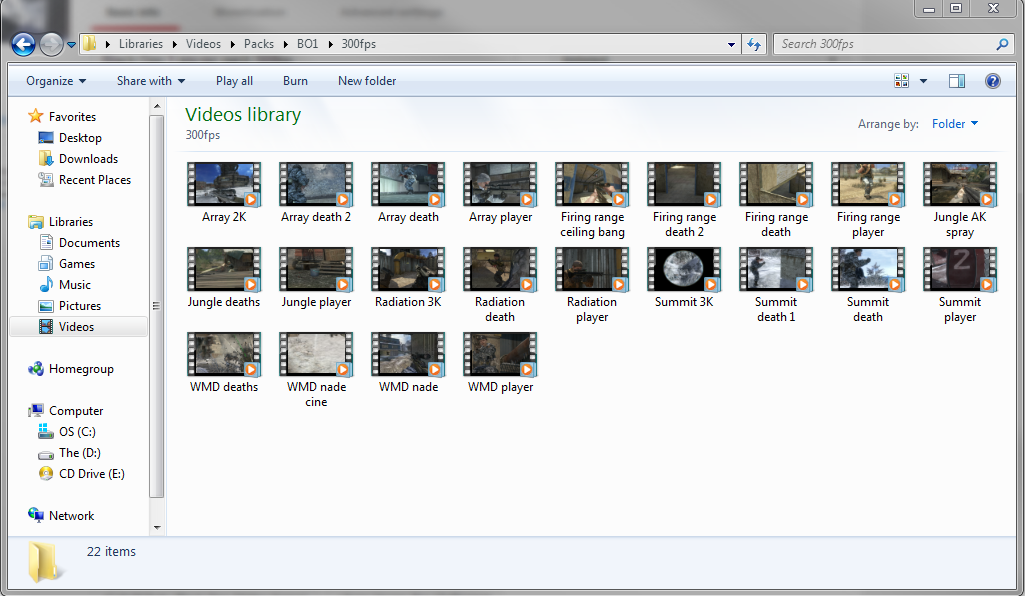Click the CD Drive (E:) disc icon
Screen dimensions: 1025x596
coord(46,474)
